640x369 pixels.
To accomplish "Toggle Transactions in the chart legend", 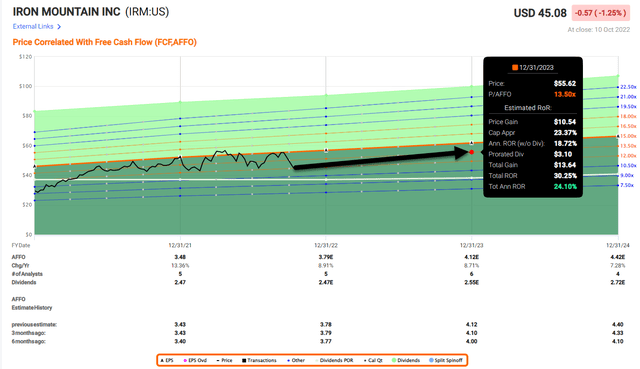I will 259,360.
